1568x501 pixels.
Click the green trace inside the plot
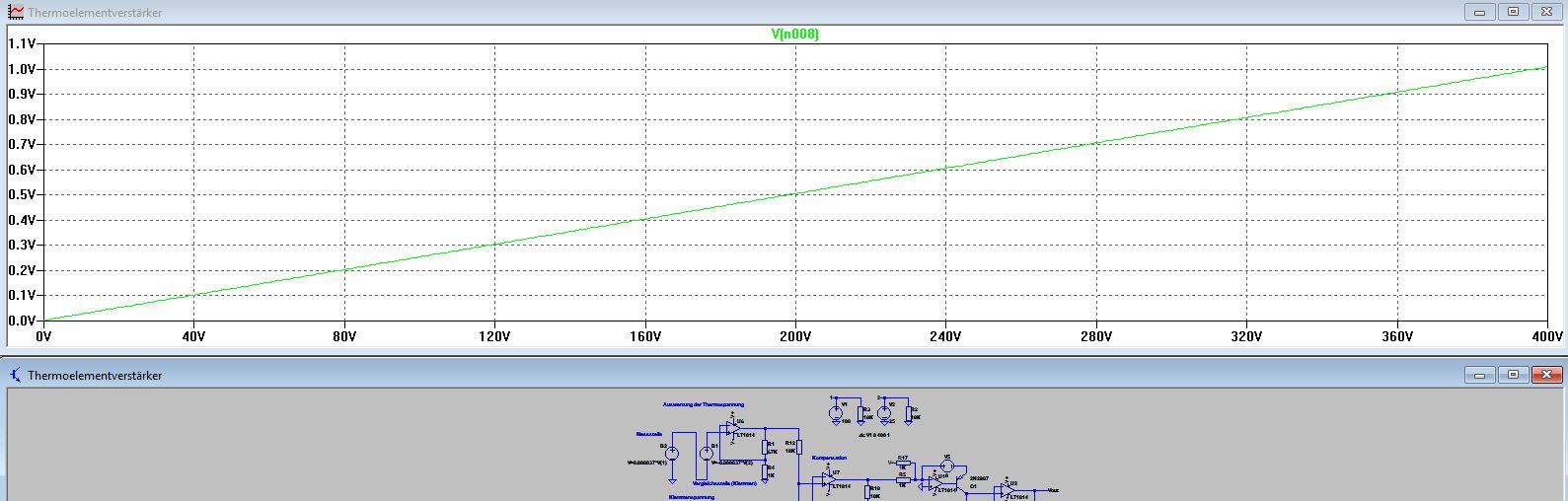795,194
